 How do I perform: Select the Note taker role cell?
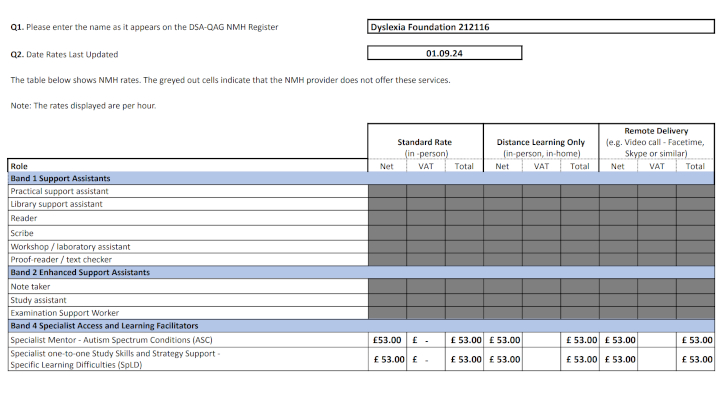pos(188,286)
